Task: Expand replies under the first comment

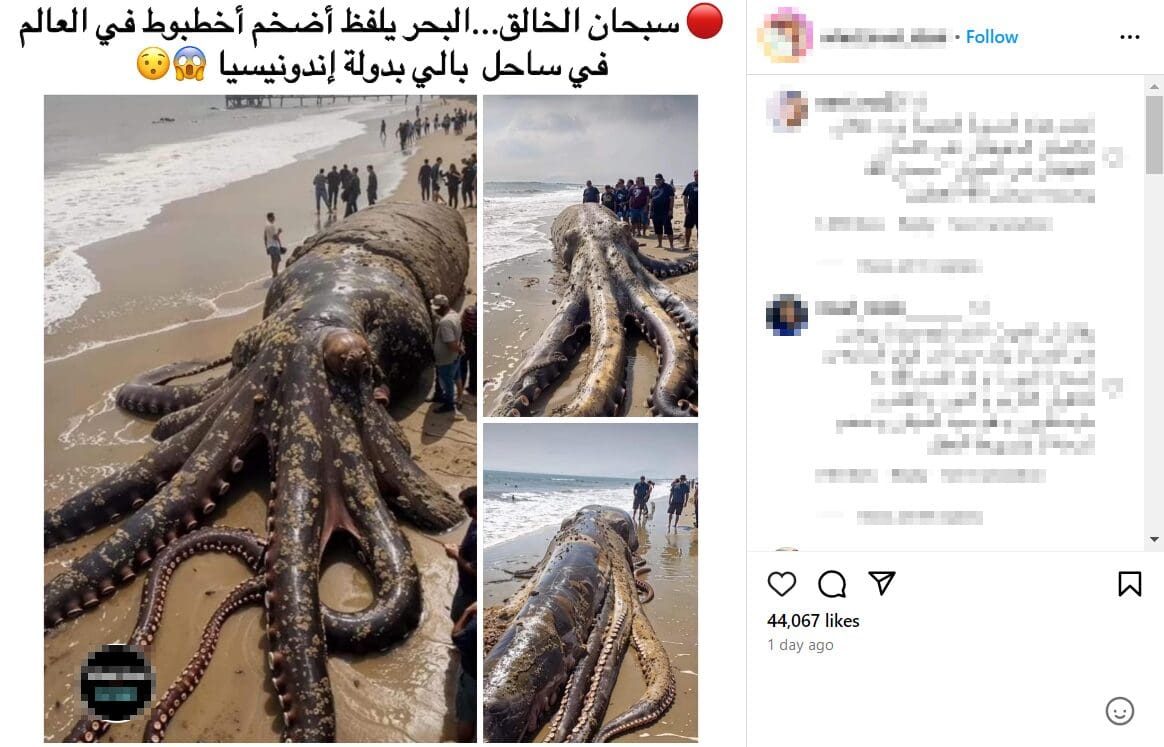Action: [919, 265]
